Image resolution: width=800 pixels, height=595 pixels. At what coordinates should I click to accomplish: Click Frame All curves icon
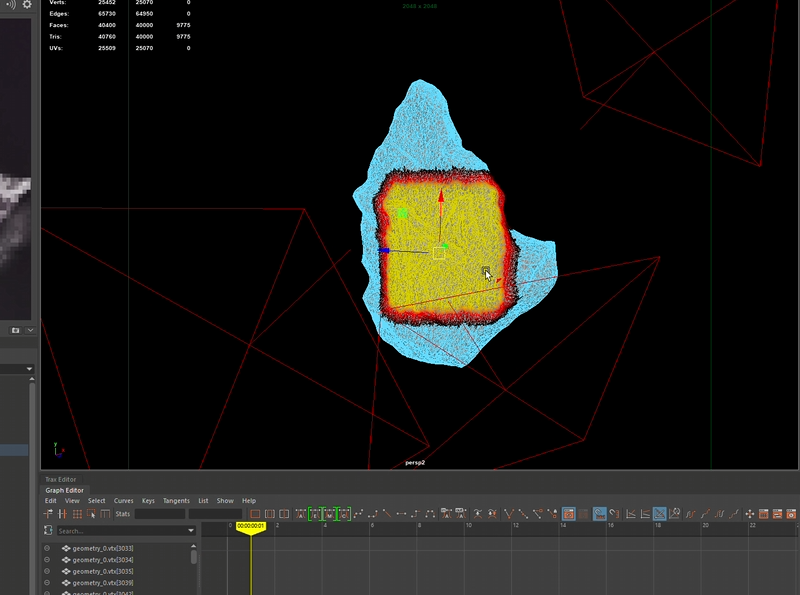tap(255, 514)
